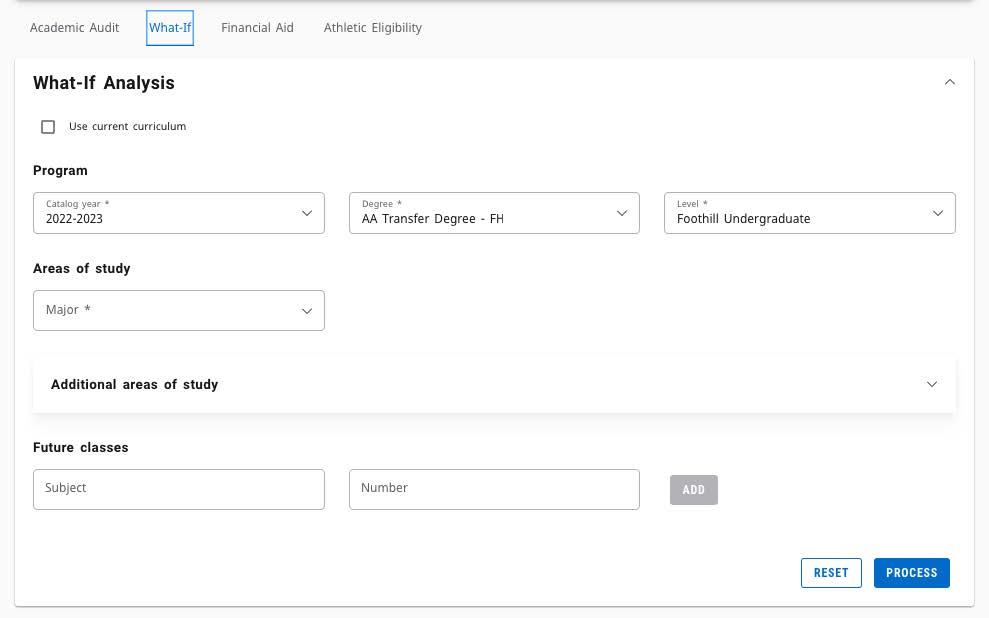The image size is (989, 618).
Task: Click the "Use current curriculum" label text
Action: [127, 127]
